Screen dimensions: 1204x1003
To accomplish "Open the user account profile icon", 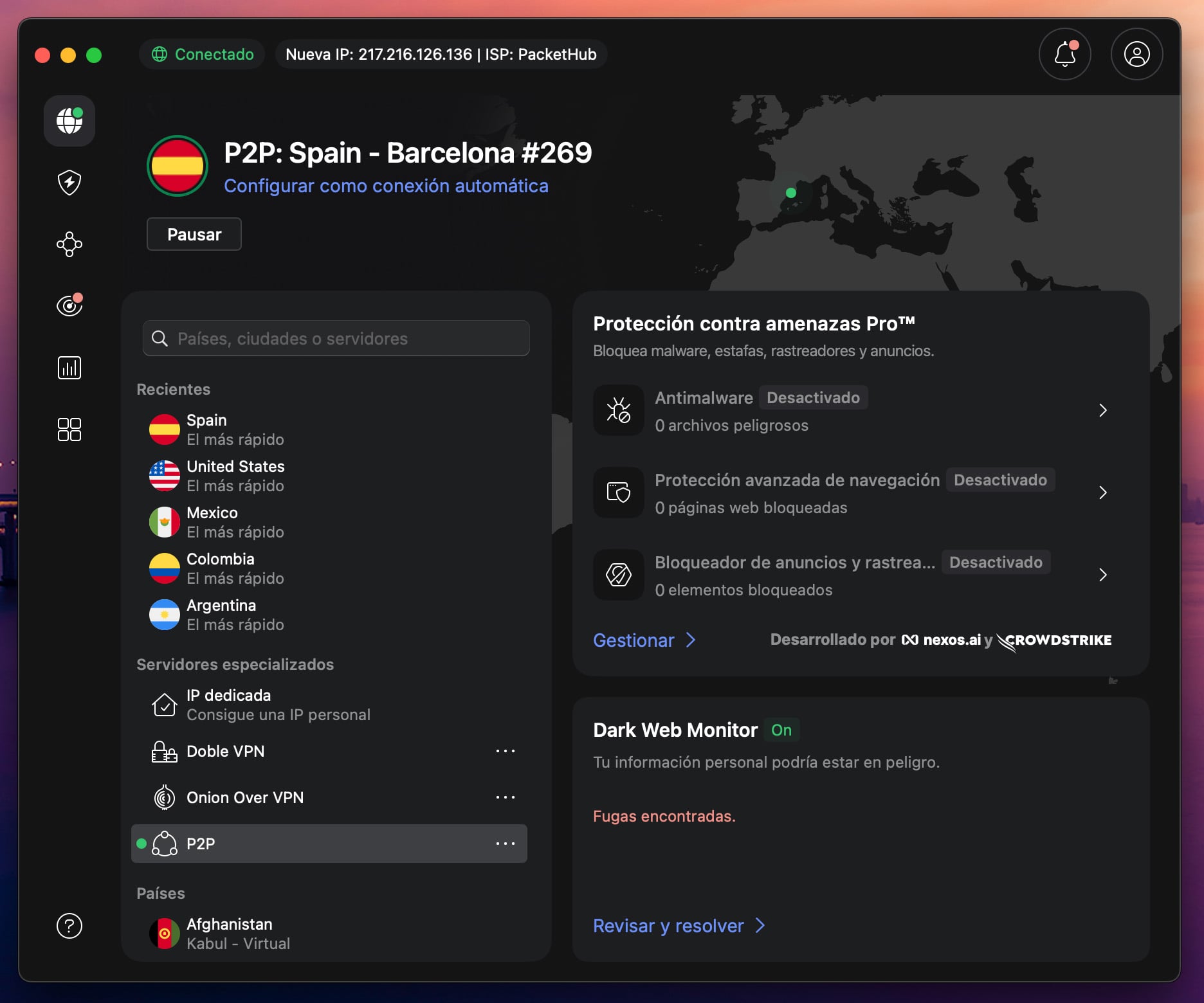I will 1136,54.
